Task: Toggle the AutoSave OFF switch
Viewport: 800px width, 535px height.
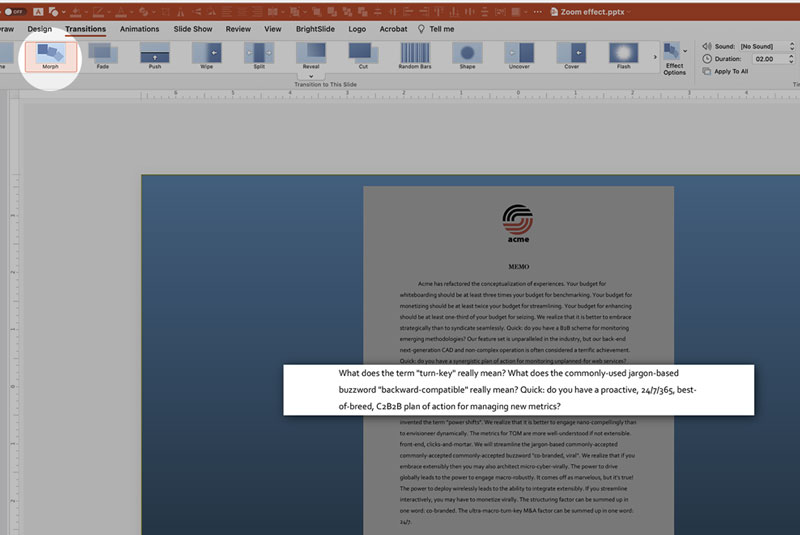Action: [x=15, y=11]
